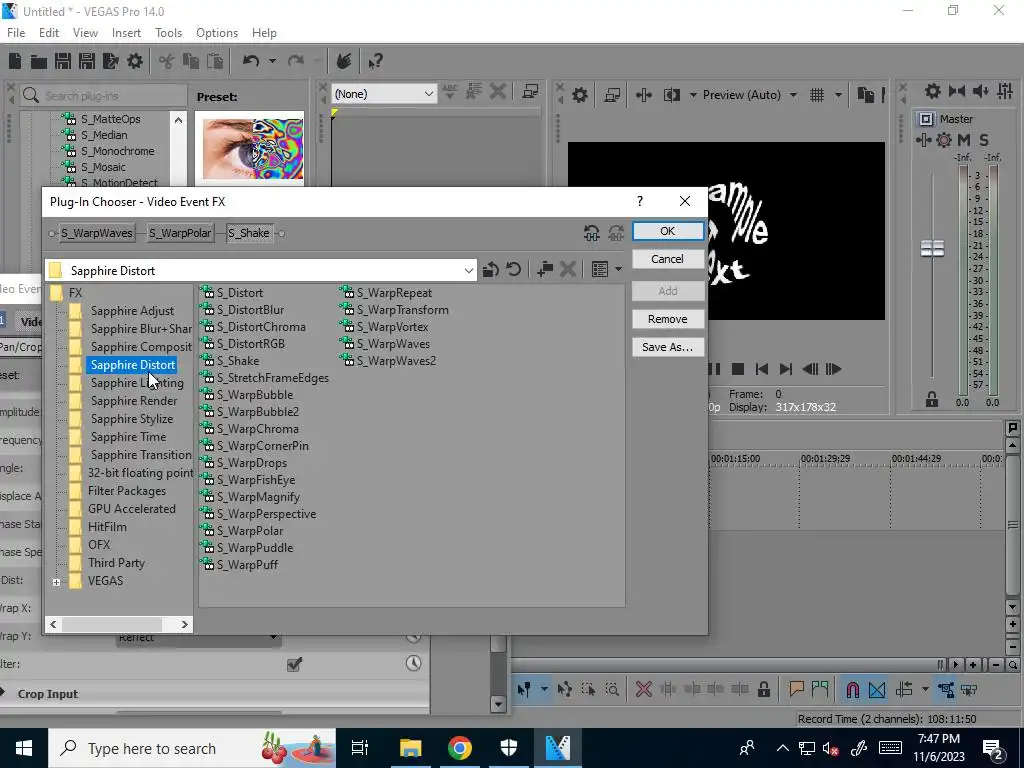Screen dimensions: 1024x768
Task: Click red X delete icon in timeline toolbar
Action: pyautogui.click(x=643, y=690)
